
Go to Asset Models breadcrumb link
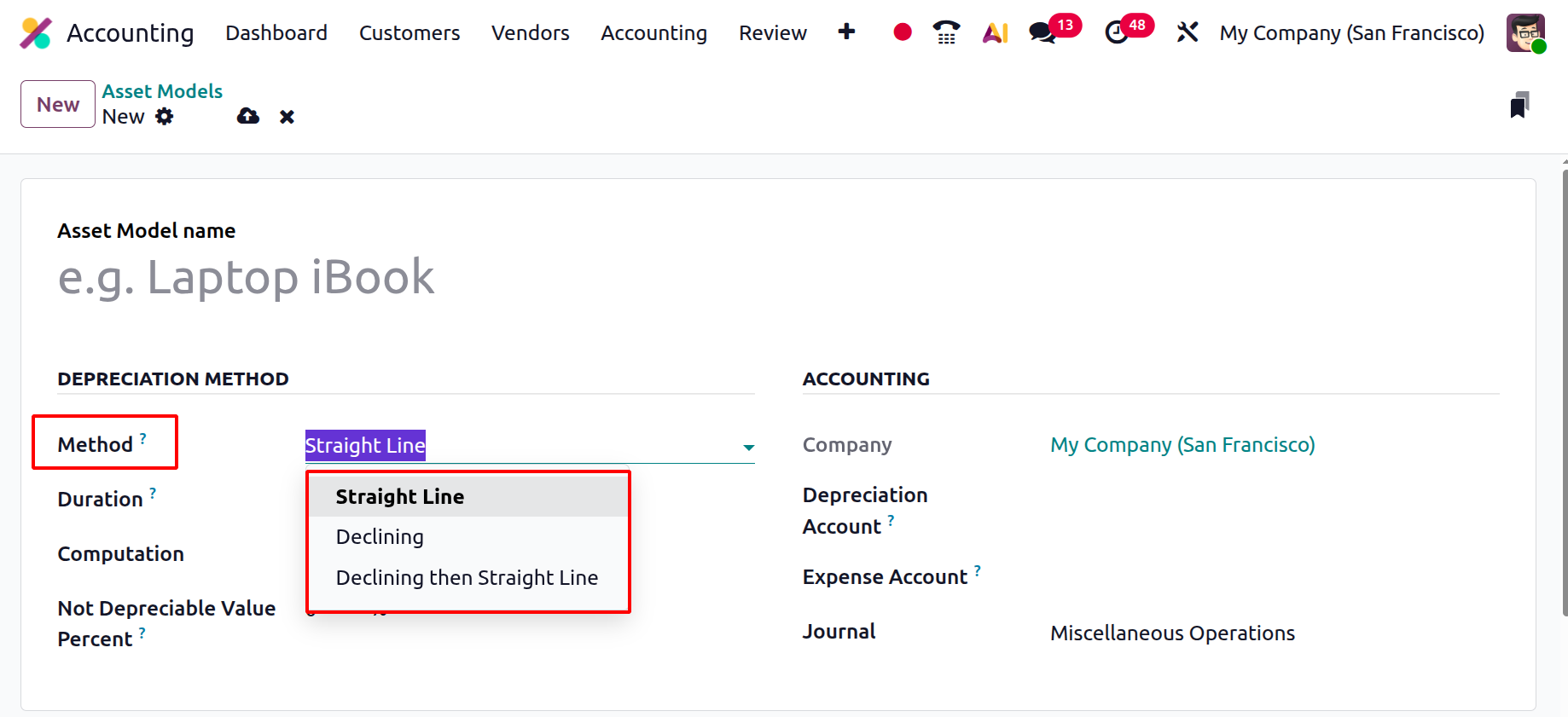(162, 91)
